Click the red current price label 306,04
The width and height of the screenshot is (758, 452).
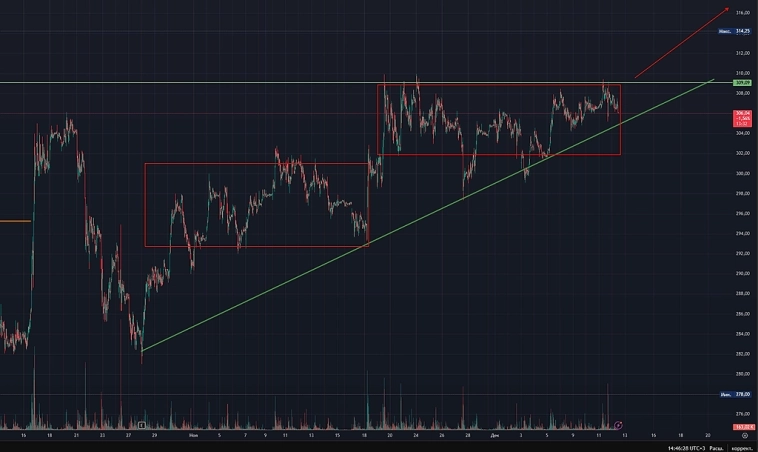(743, 118)
